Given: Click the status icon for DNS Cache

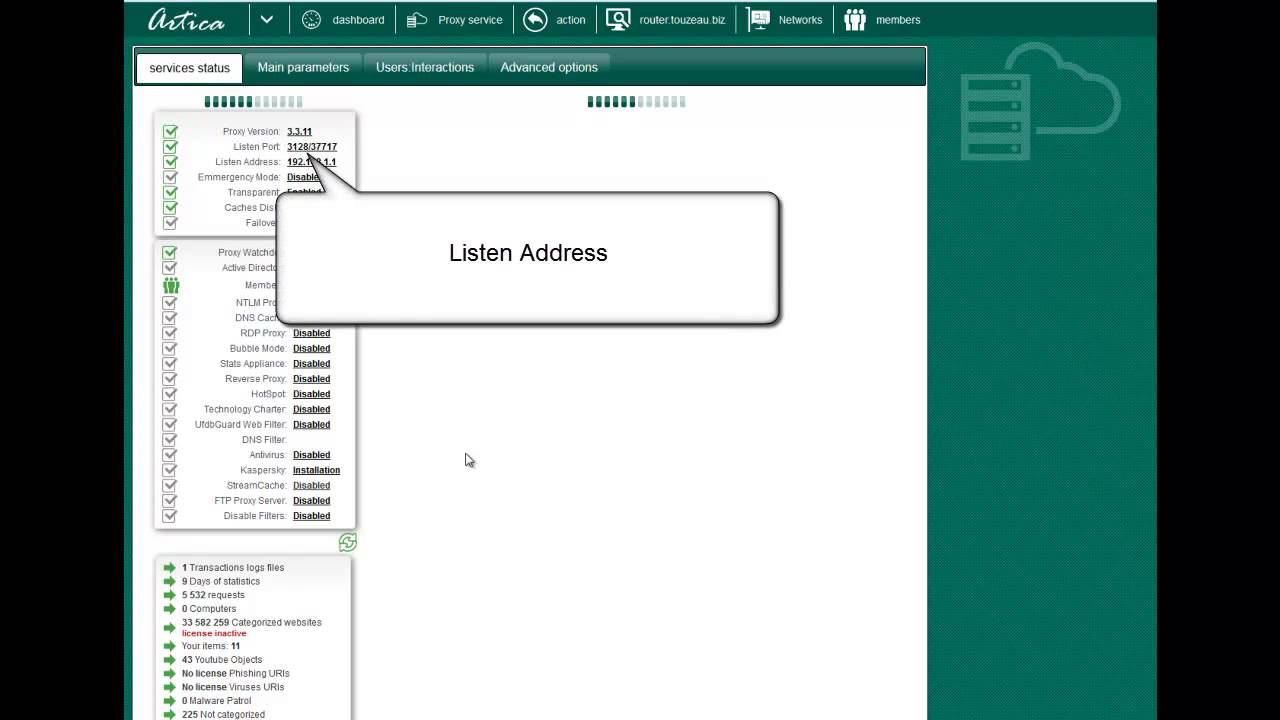Looking at the screenshot, I should click(x=170, y=318).
